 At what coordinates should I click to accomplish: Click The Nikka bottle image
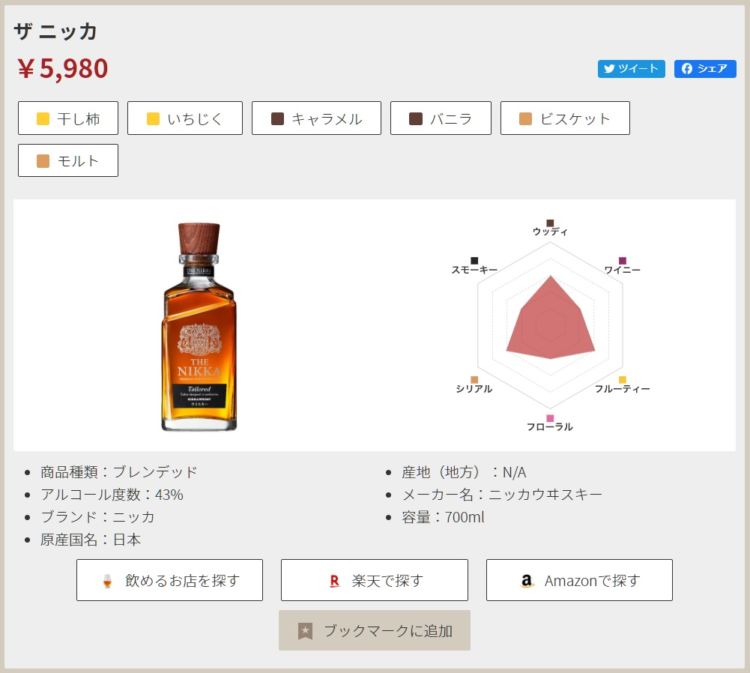click(199, 327)
